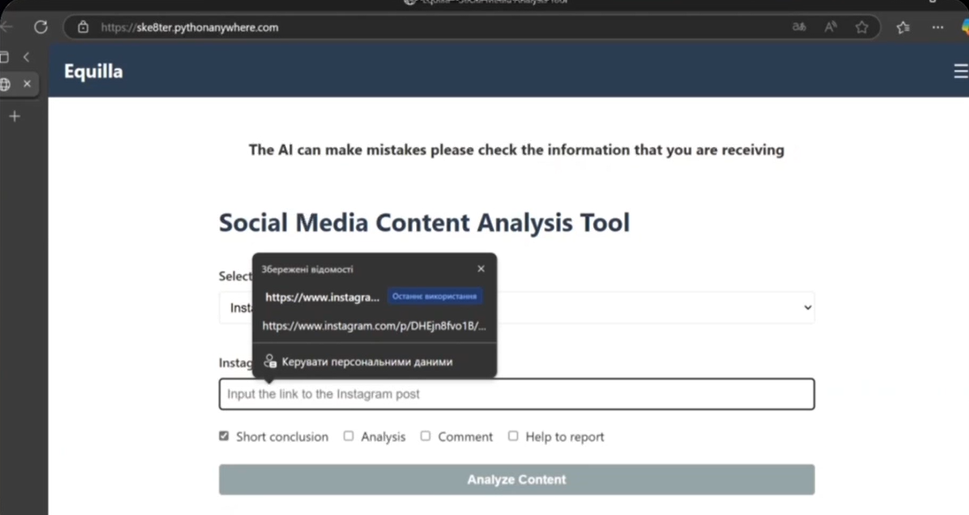Enable the Analysis checkbox

[x=349, y=436]
